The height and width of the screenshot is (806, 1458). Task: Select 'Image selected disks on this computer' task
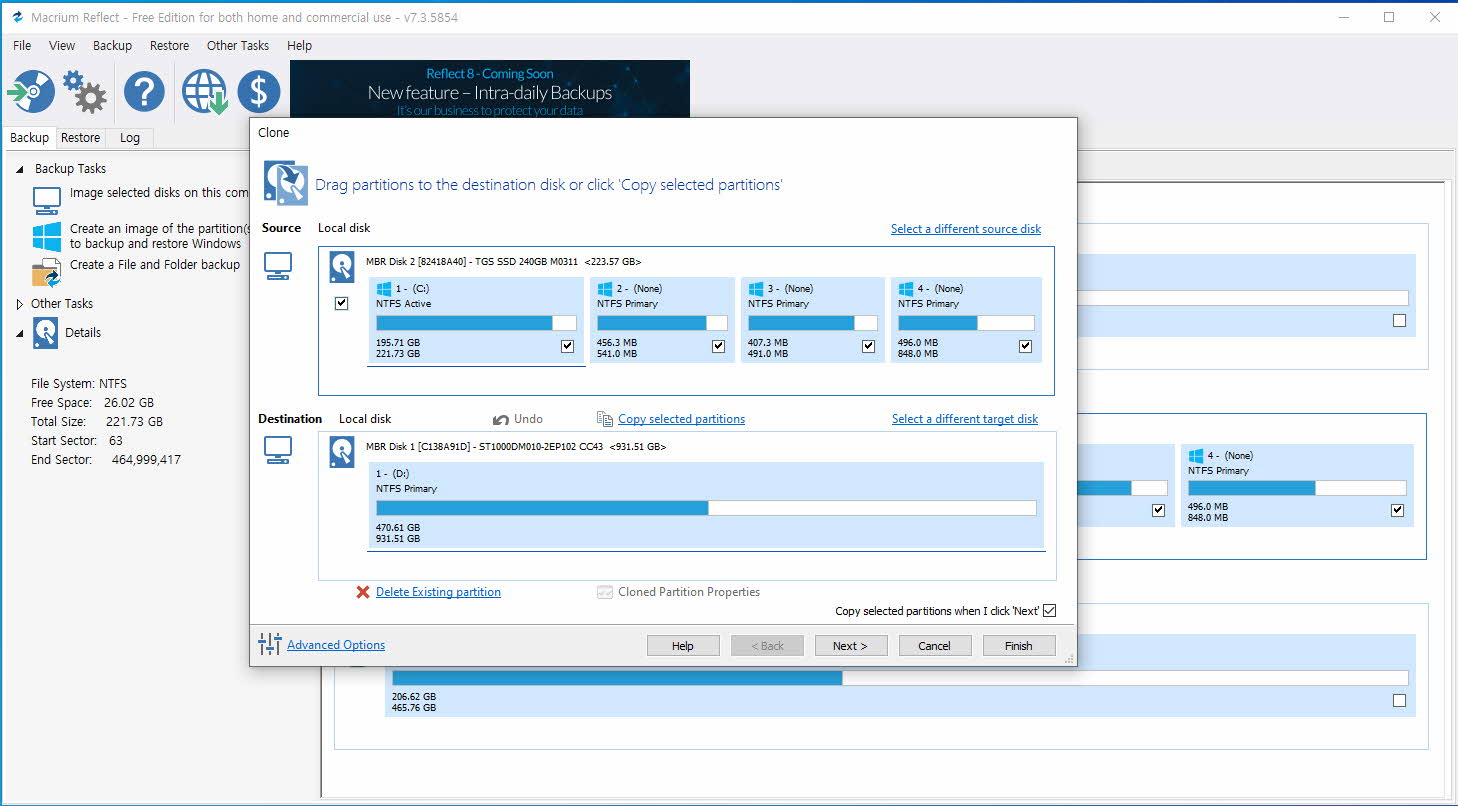coord(159,193)
